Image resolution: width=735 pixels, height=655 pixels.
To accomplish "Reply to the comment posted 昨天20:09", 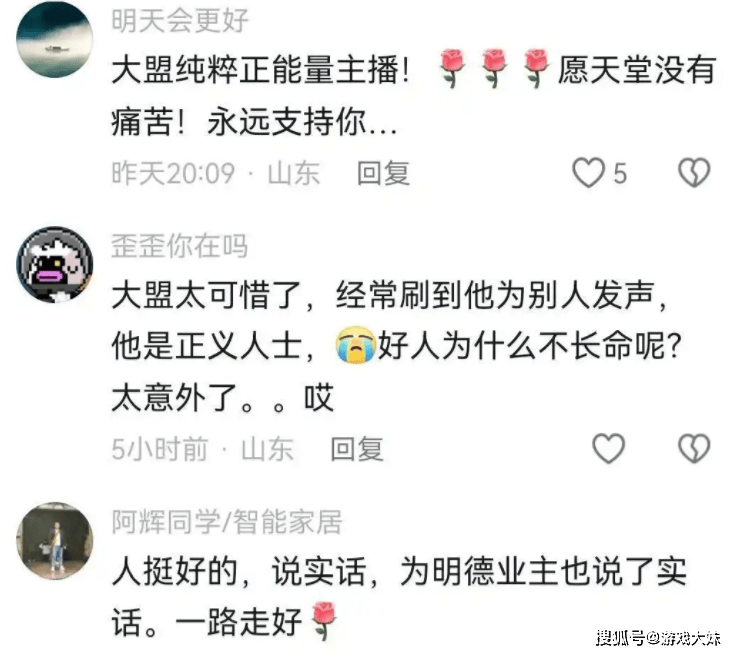I will coord(383,173).
